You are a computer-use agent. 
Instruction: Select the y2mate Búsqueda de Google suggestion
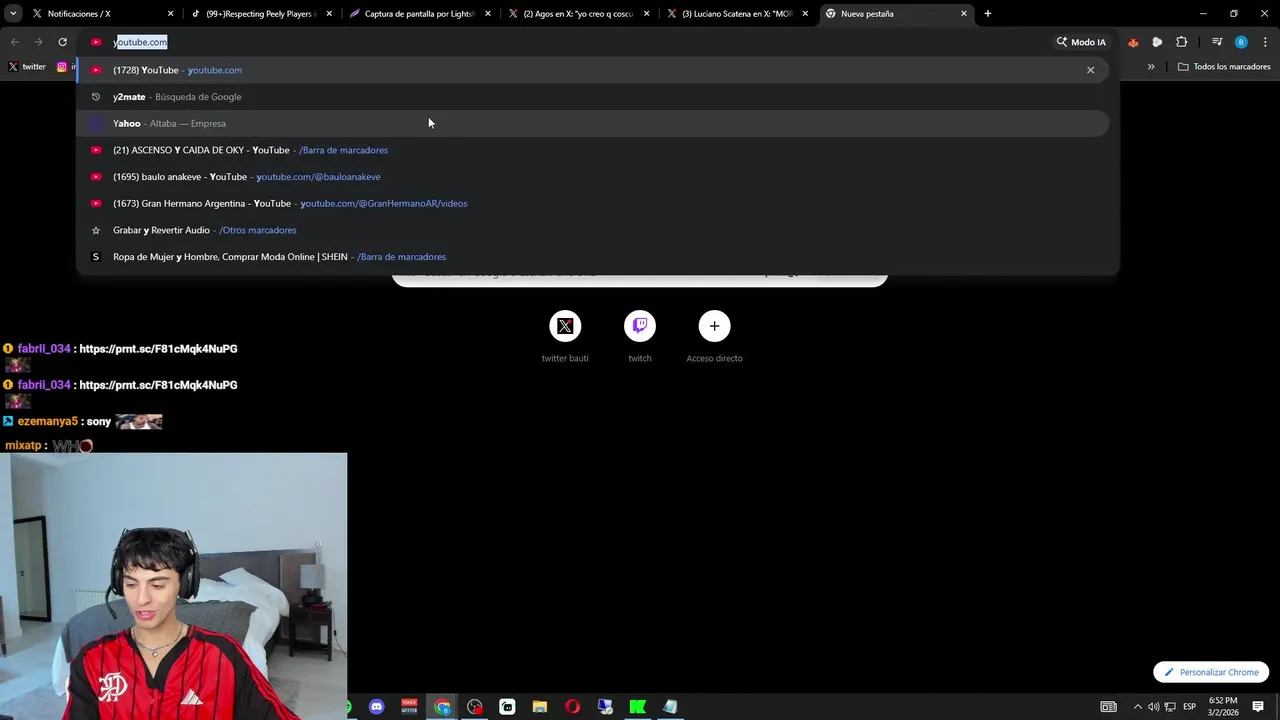pos(594,97)
